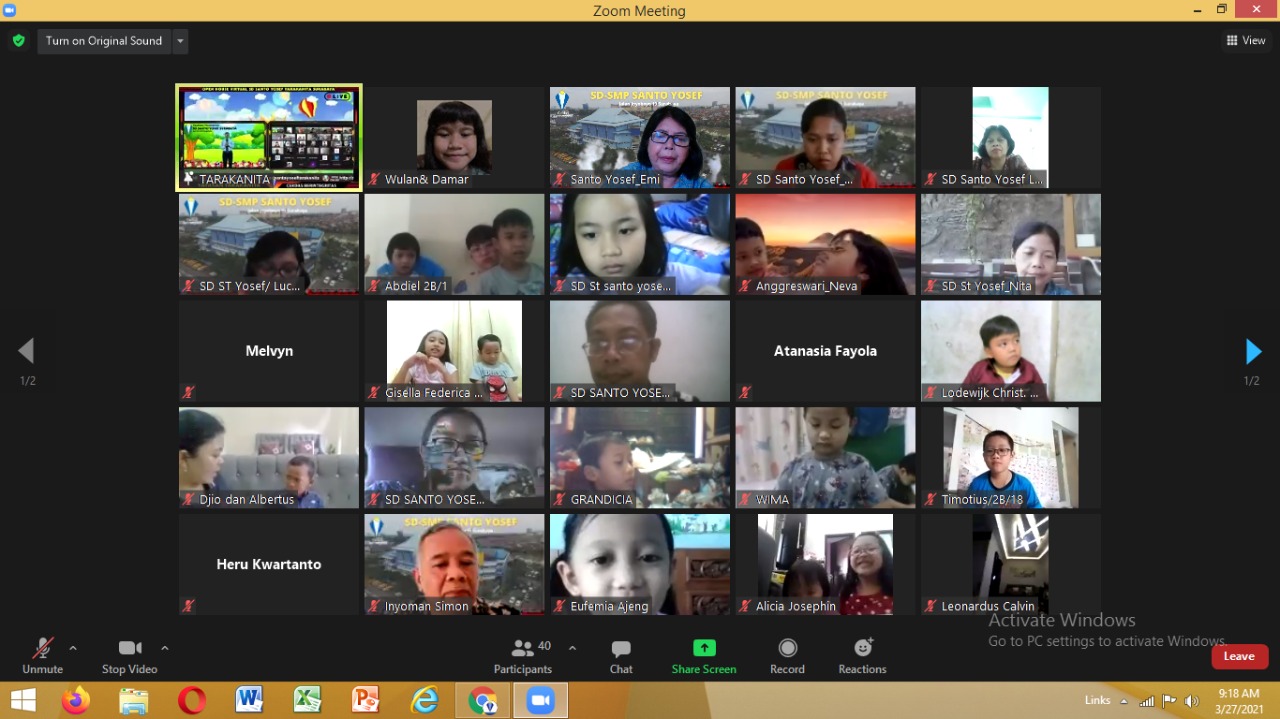
Task: Go to previous gallery page arrow
Action: coord(26,351)
